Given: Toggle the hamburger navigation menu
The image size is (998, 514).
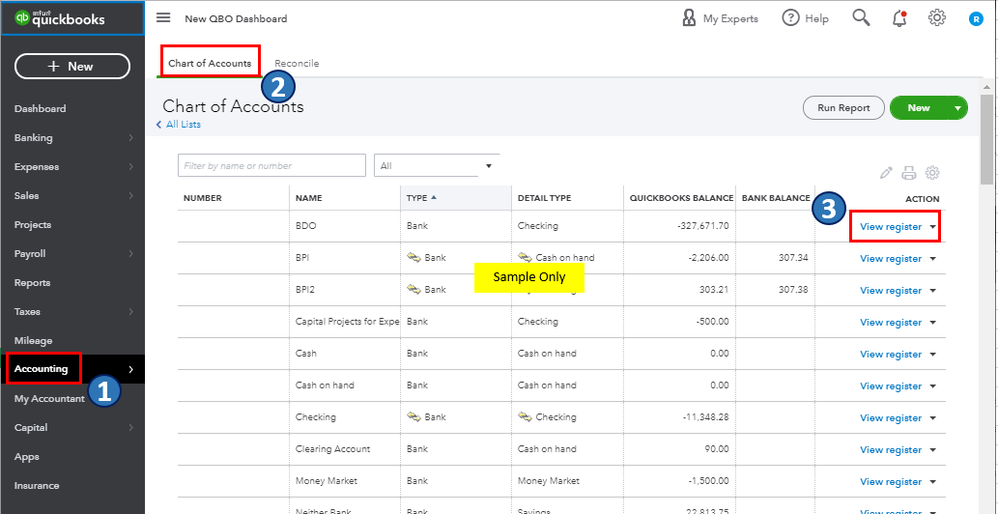Looking at the screenshot, I should pyautogui.click(x=164, y=18).
